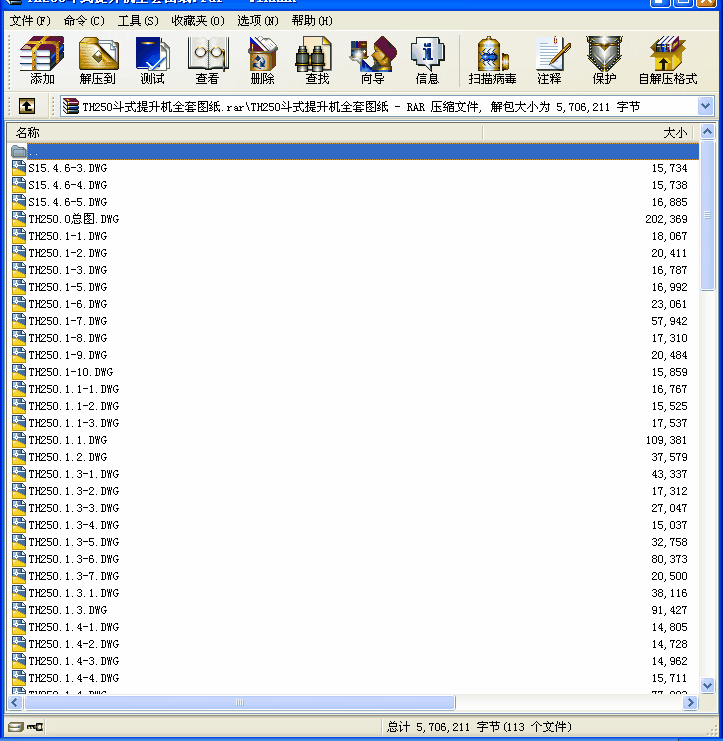Viewport: 723px width, 741px height.
Task: Select file TH250.1.4-2.DWG
Action: (x=74, y=644)
